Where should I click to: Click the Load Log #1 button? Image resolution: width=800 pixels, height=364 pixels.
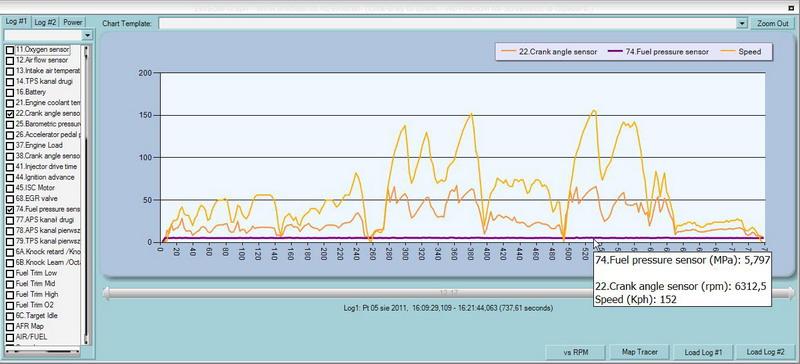(x=702, y=352)
